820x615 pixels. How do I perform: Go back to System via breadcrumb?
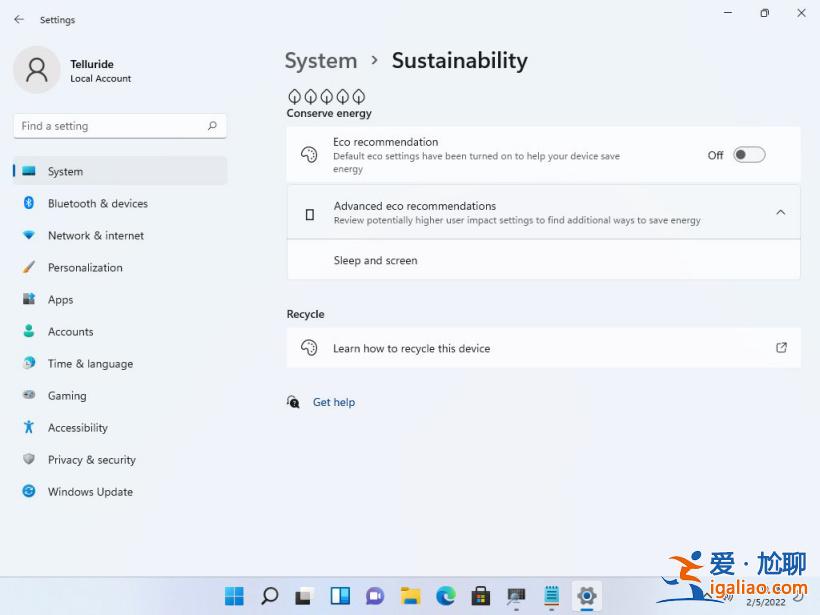click(x=321, y=61)
